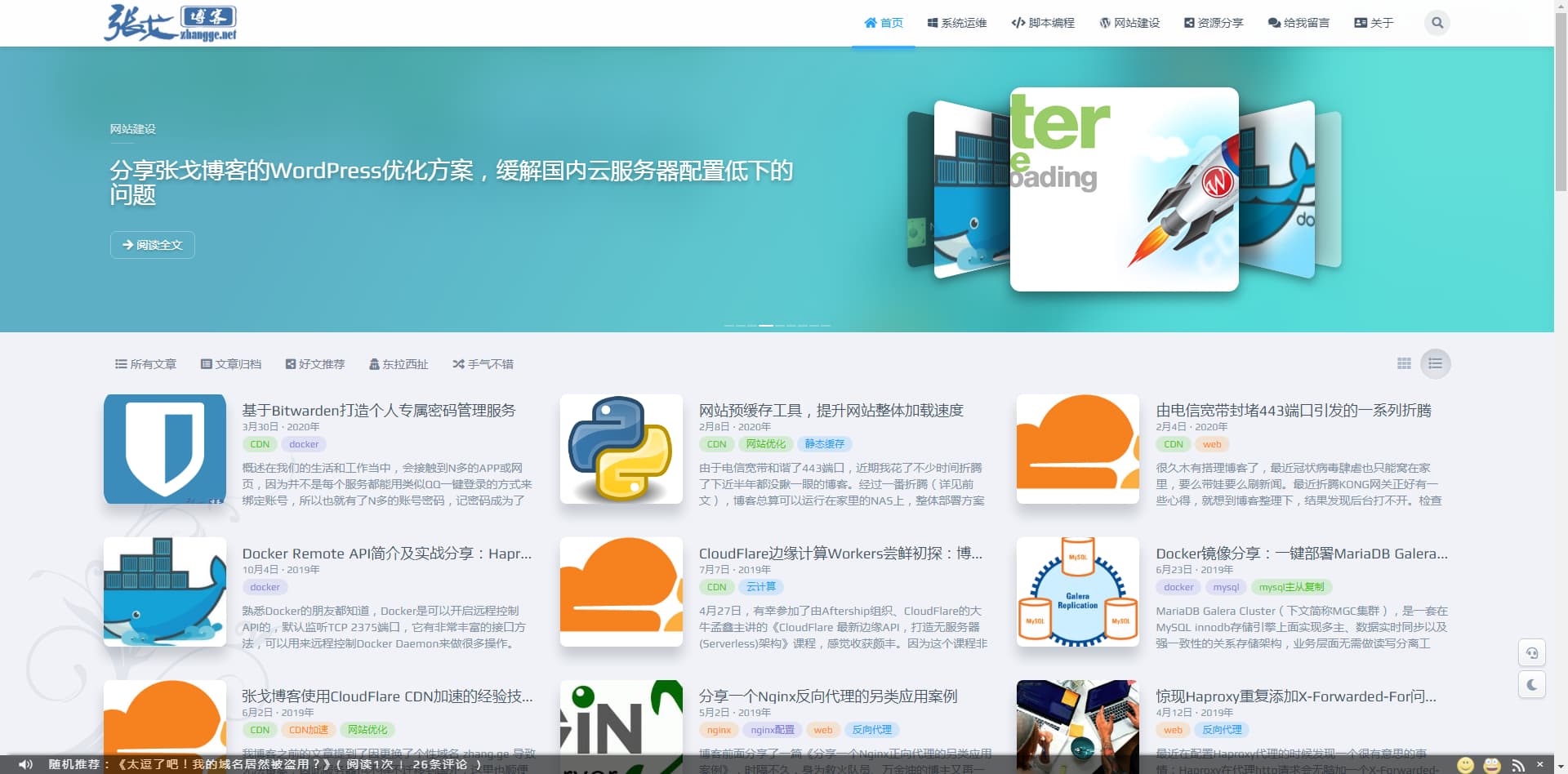Click the 阅读全文 button on banner
The image size is (1568, 774).
click(153, 245)
